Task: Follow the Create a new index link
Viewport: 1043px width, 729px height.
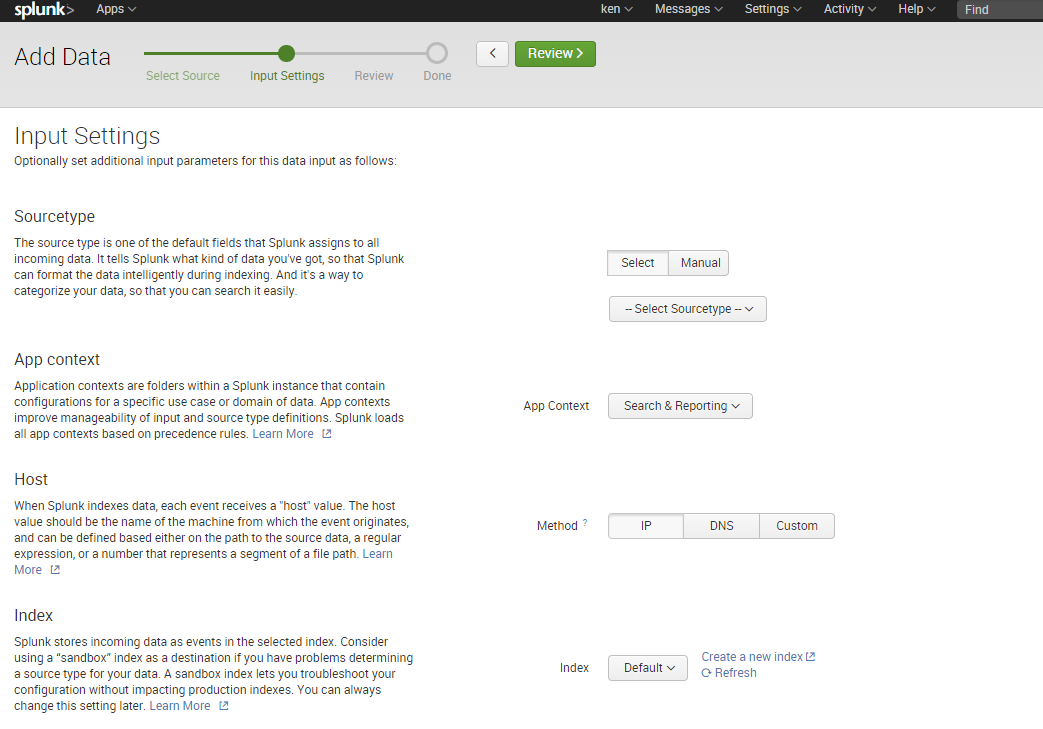Action: click(x=751, y=657)
